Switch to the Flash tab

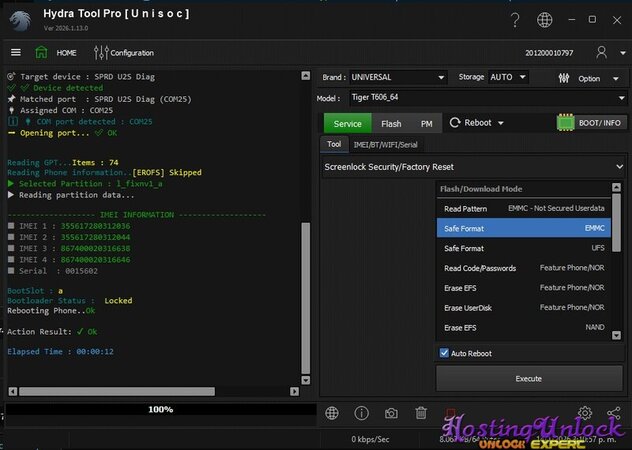391,124
